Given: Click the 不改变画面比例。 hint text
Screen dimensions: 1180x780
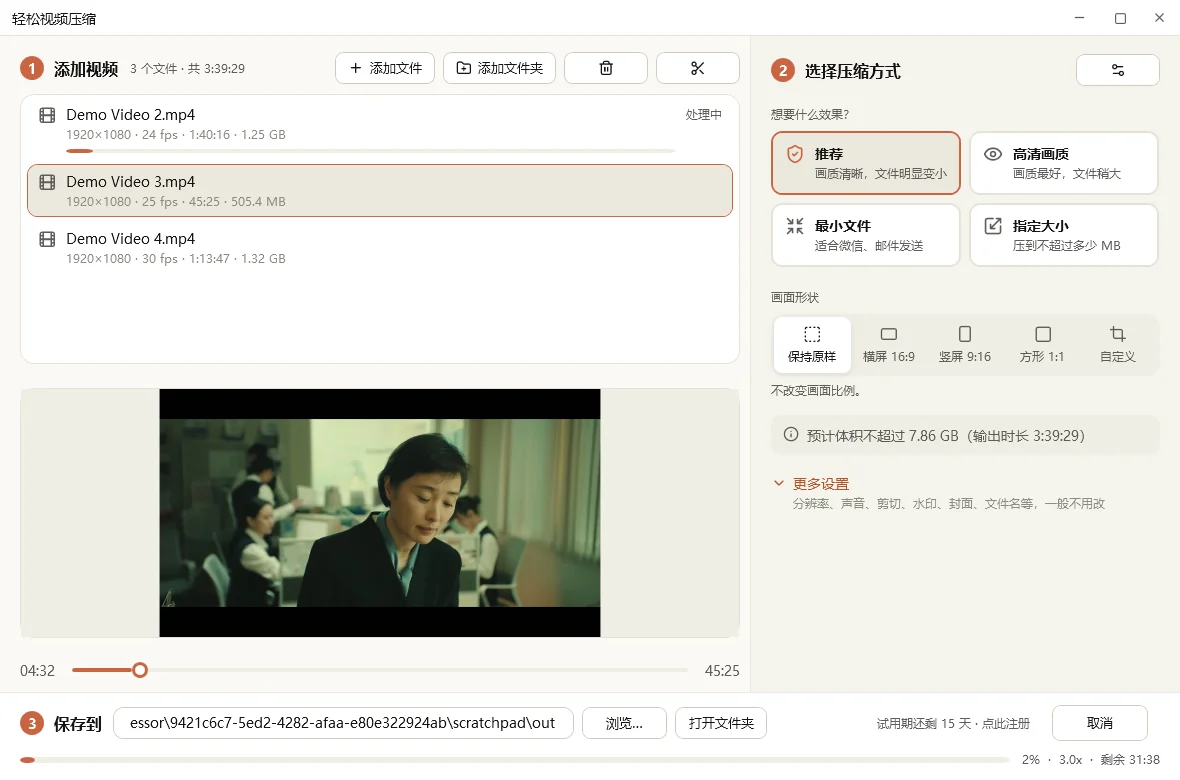Looking at the screenshot, I should coord(817,391).
